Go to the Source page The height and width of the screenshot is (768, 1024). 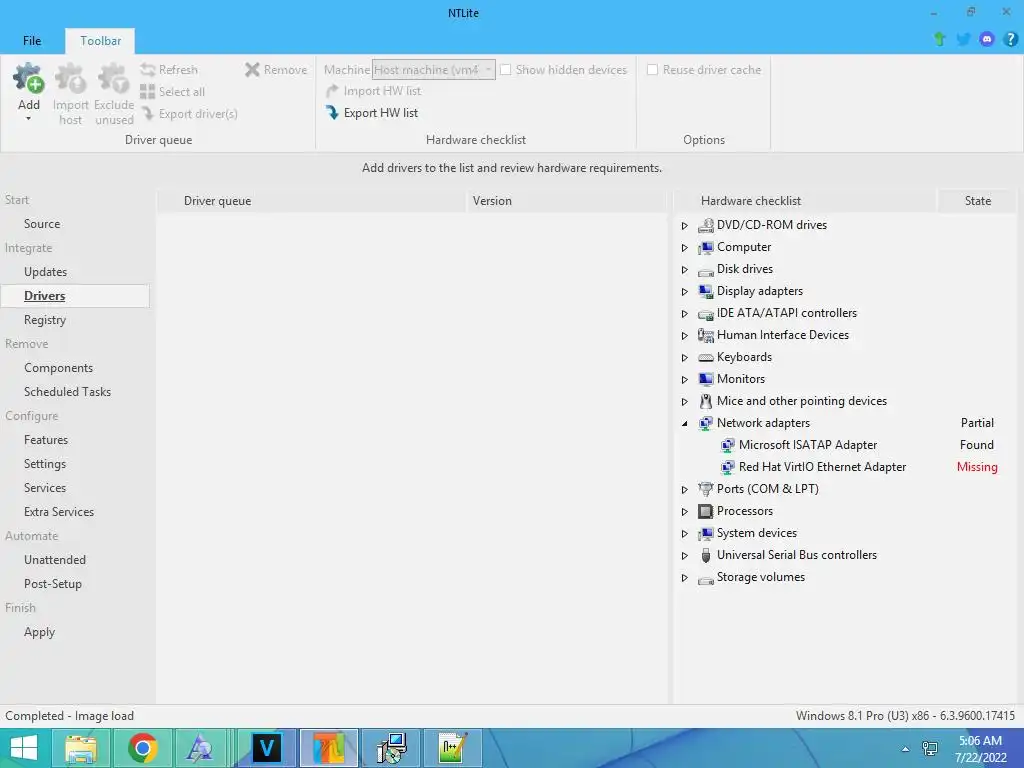[42, 223]
